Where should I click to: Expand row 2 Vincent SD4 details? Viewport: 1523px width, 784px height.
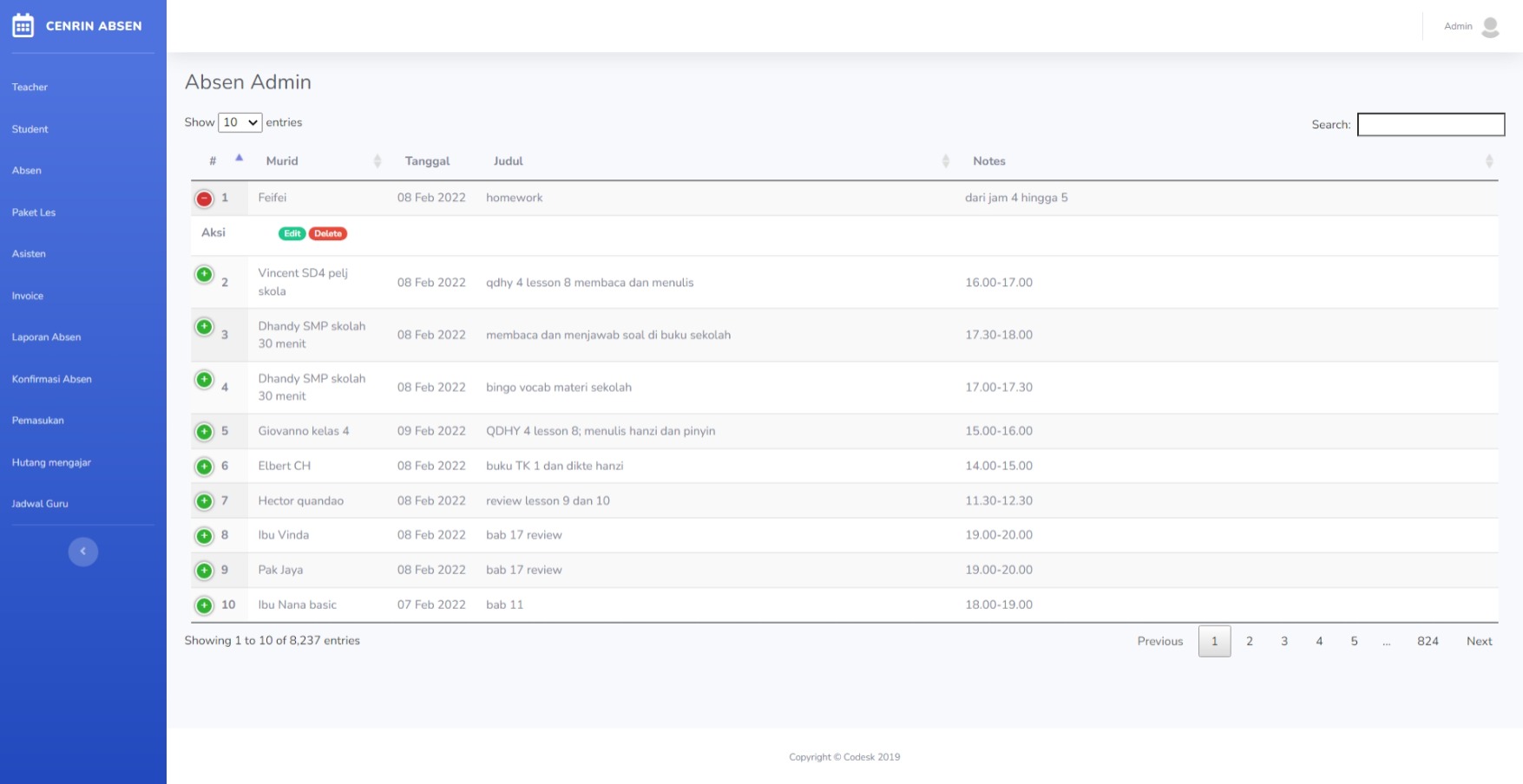[204, 275]
